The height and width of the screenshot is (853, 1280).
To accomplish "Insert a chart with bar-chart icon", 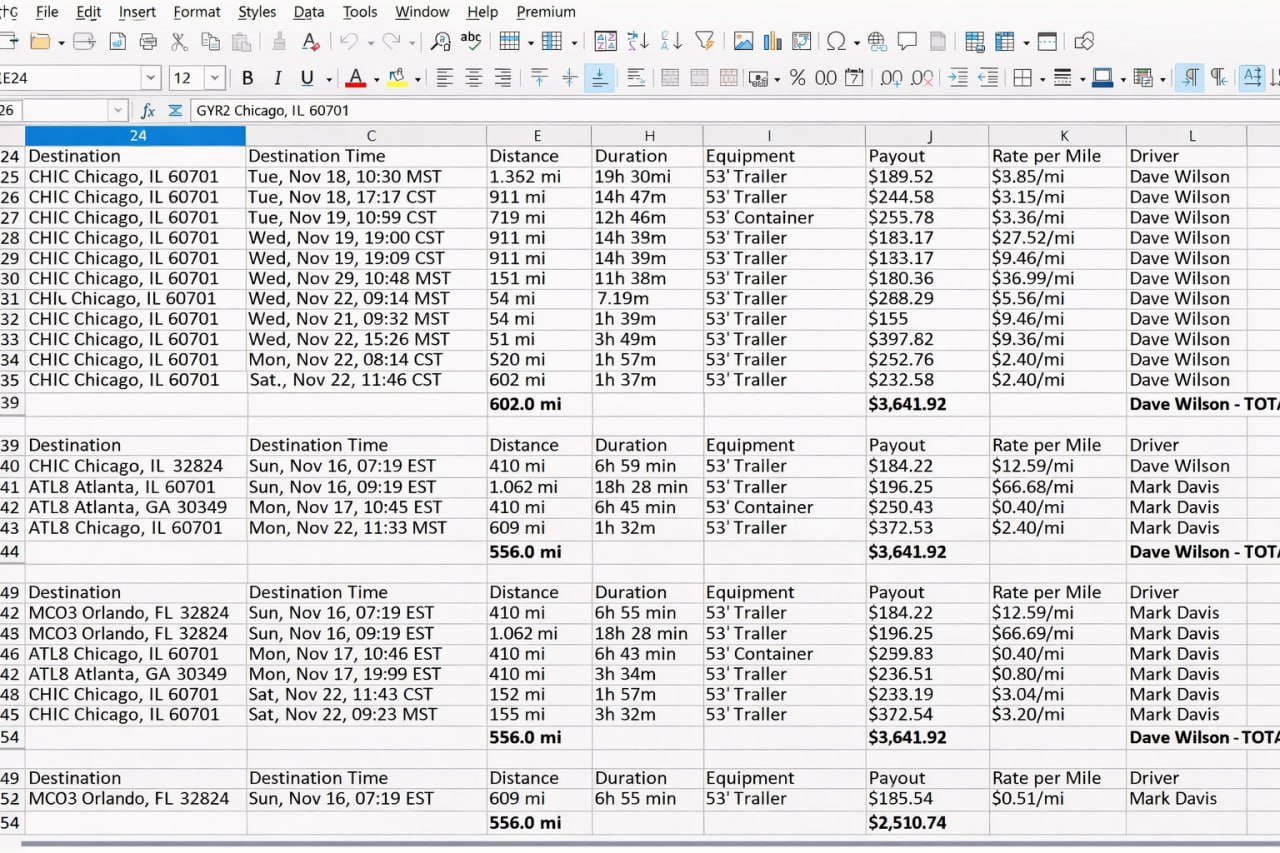I will click(772, 42).
